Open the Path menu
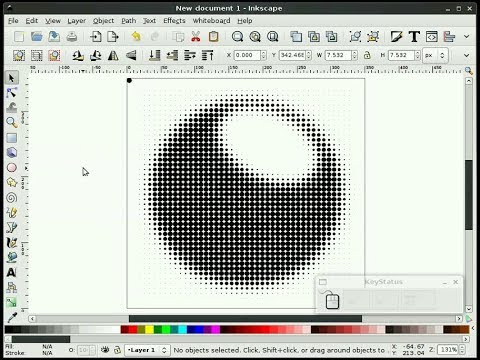 tap(129, 21)
